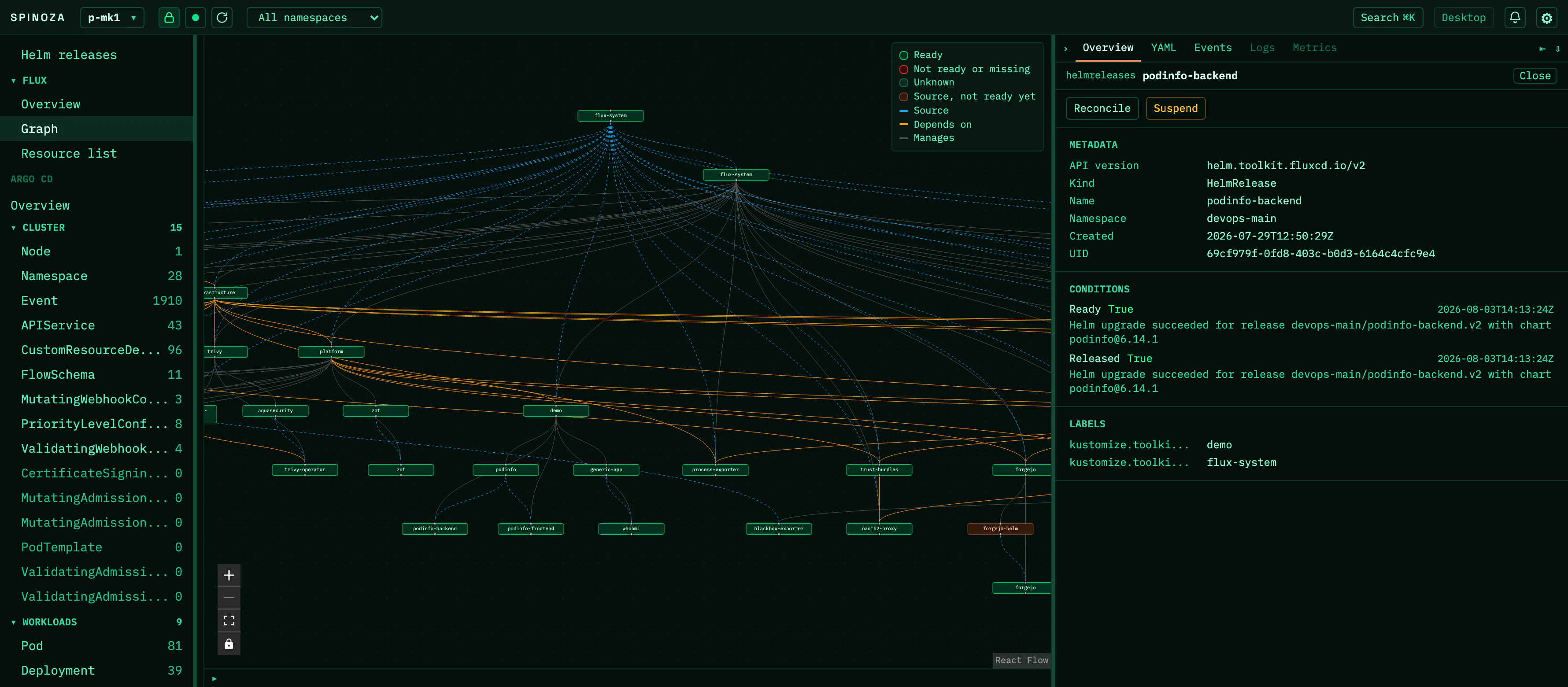The width and height of the screenshot is (1568, 687).
Task: Open the settings gear
Action: 1547,18
